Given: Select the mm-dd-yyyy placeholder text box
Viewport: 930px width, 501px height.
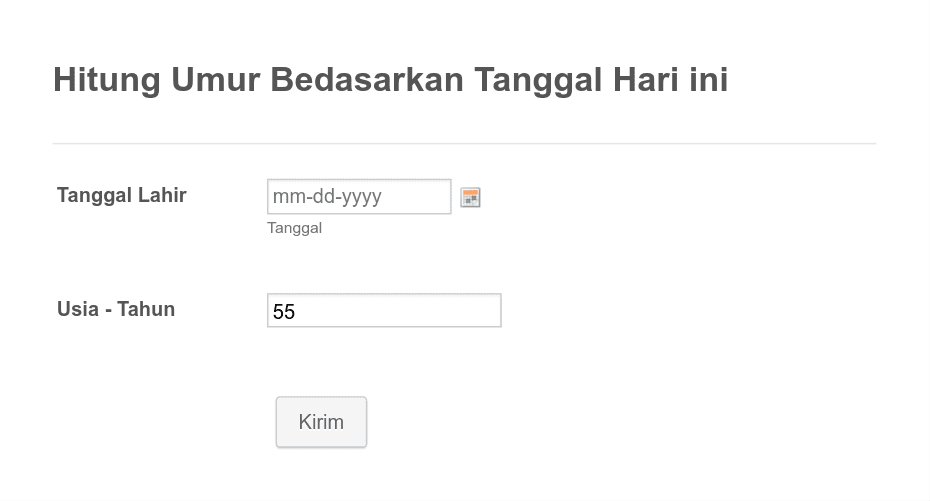Looking at the screenshot, I should click(359, 196).
